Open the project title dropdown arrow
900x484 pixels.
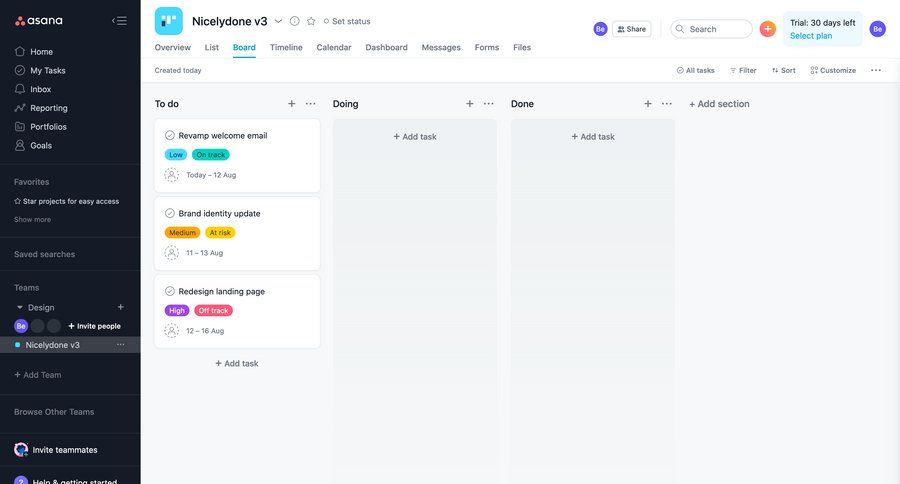click(278, 21)
